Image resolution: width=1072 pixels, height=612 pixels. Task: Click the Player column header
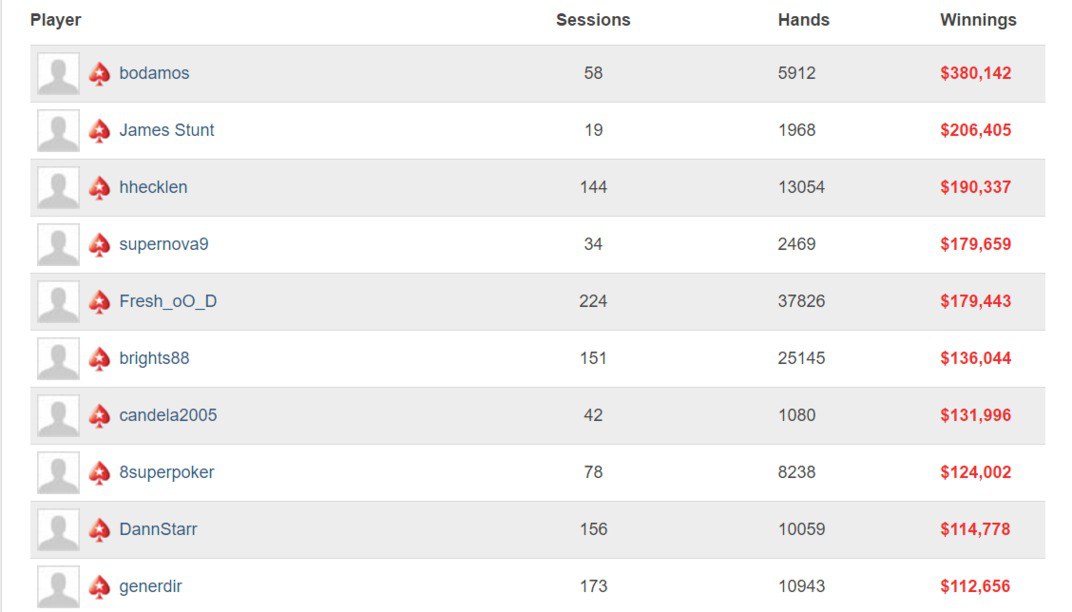click(x=56, y=20)
